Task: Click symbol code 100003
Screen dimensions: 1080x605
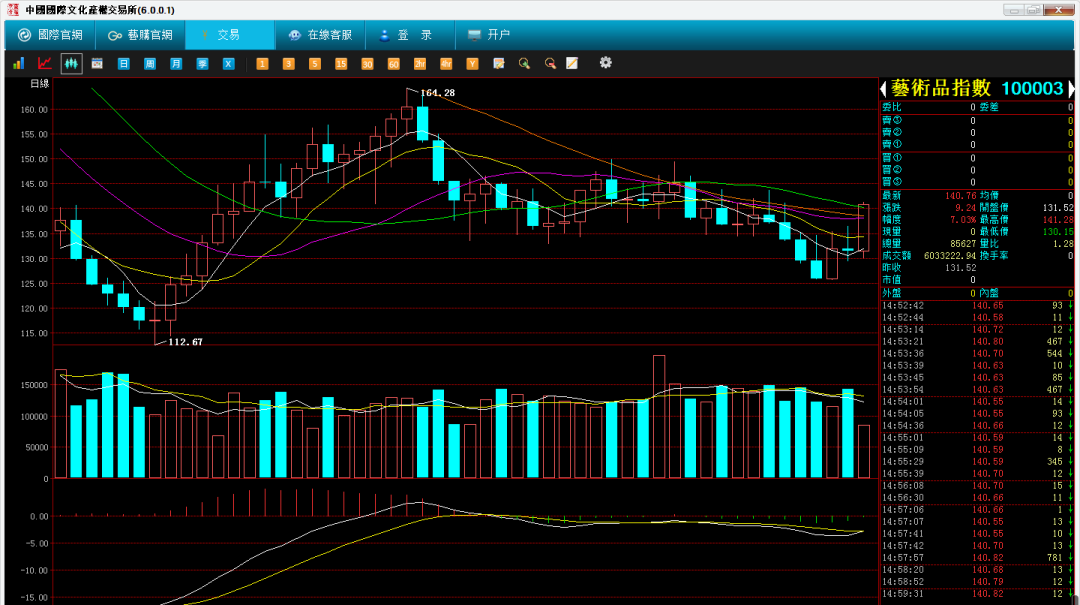Action: tap(1032, 88)
